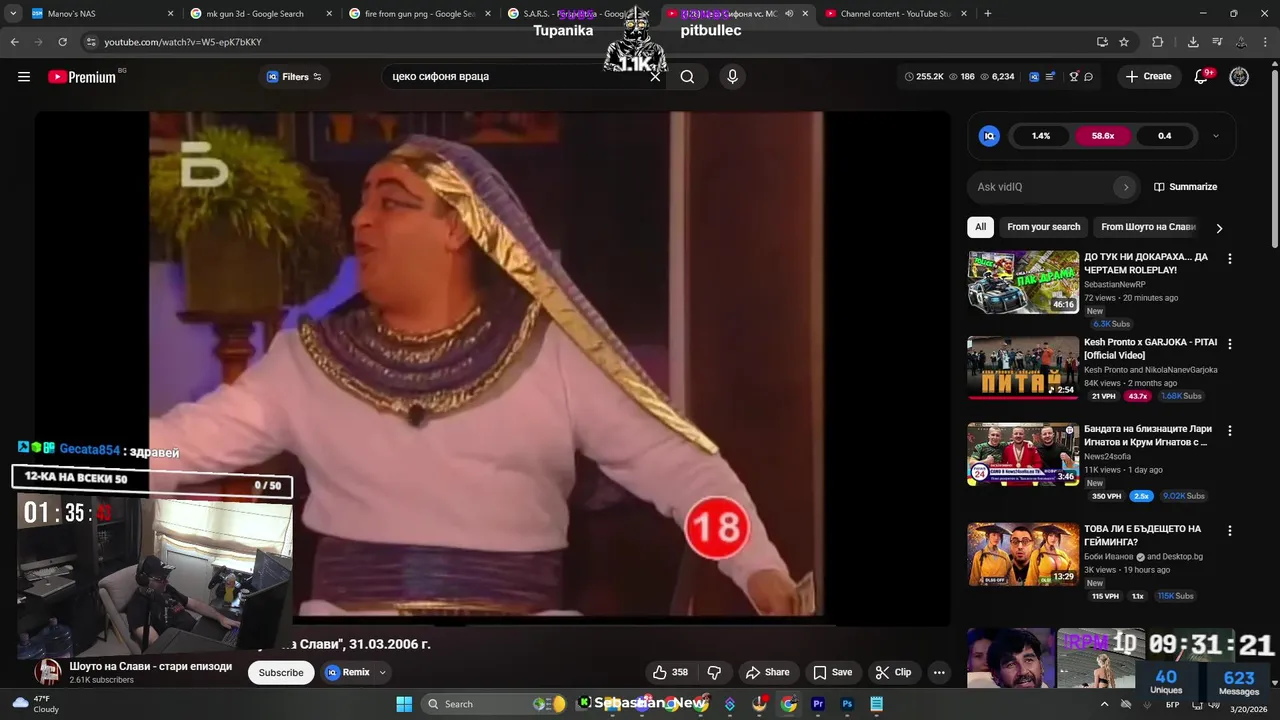Open options menu for ДО ТУК НИ ДОКАРАХА video

[x=1230, y=258]
